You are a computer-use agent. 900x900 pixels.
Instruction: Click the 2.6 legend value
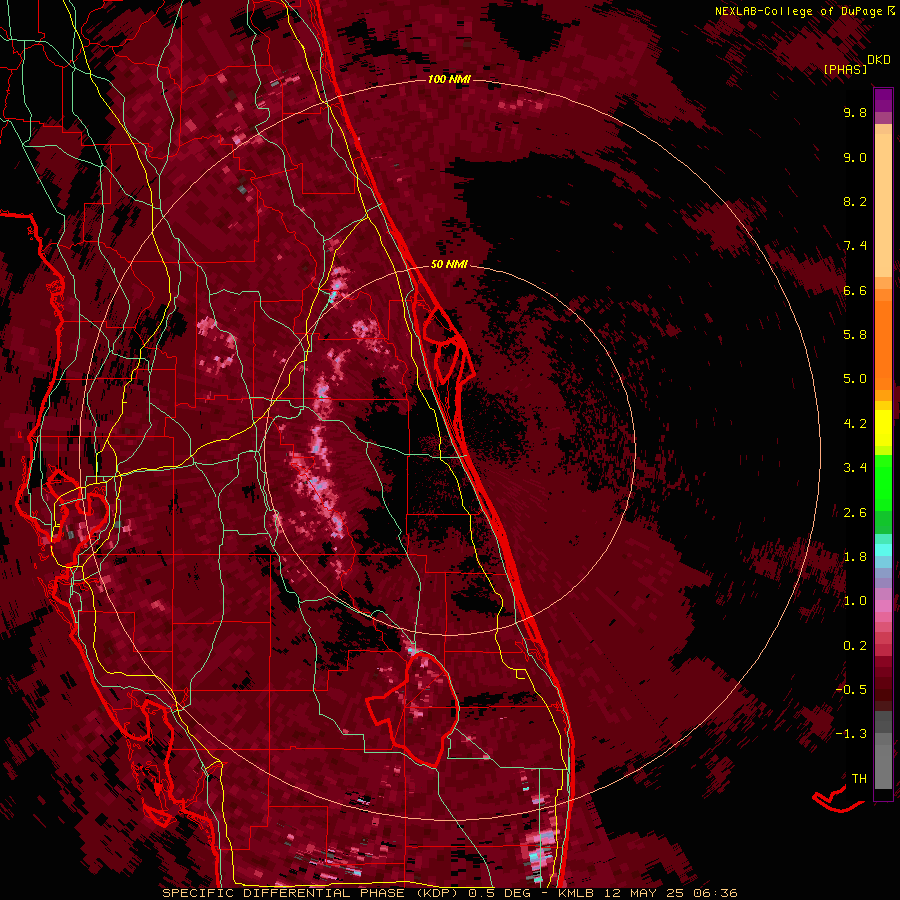click(x=855, y=513)
